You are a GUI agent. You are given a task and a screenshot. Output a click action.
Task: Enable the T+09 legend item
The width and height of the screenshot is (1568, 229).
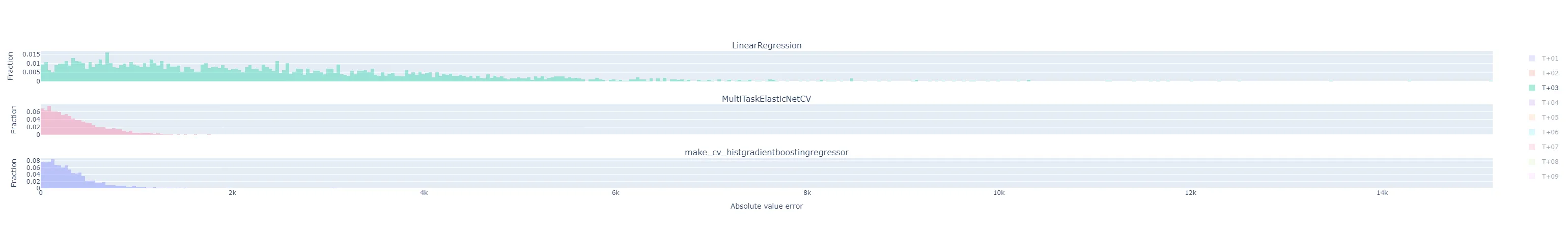click(1550, 177)
